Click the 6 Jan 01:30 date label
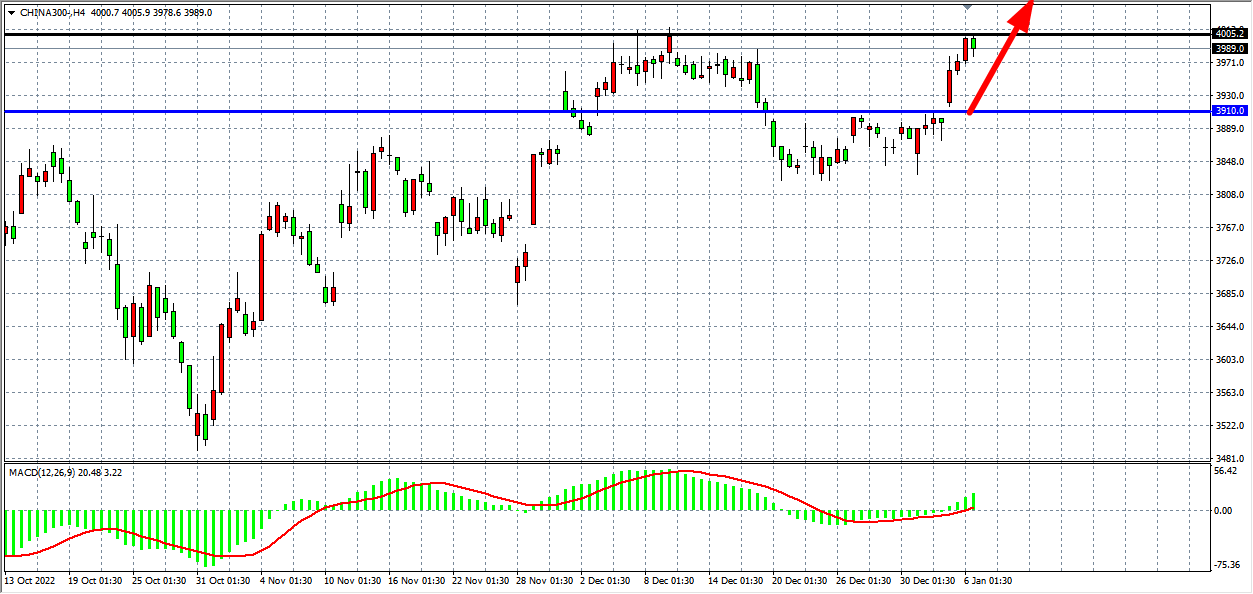1253x594 pixels. 989,580
